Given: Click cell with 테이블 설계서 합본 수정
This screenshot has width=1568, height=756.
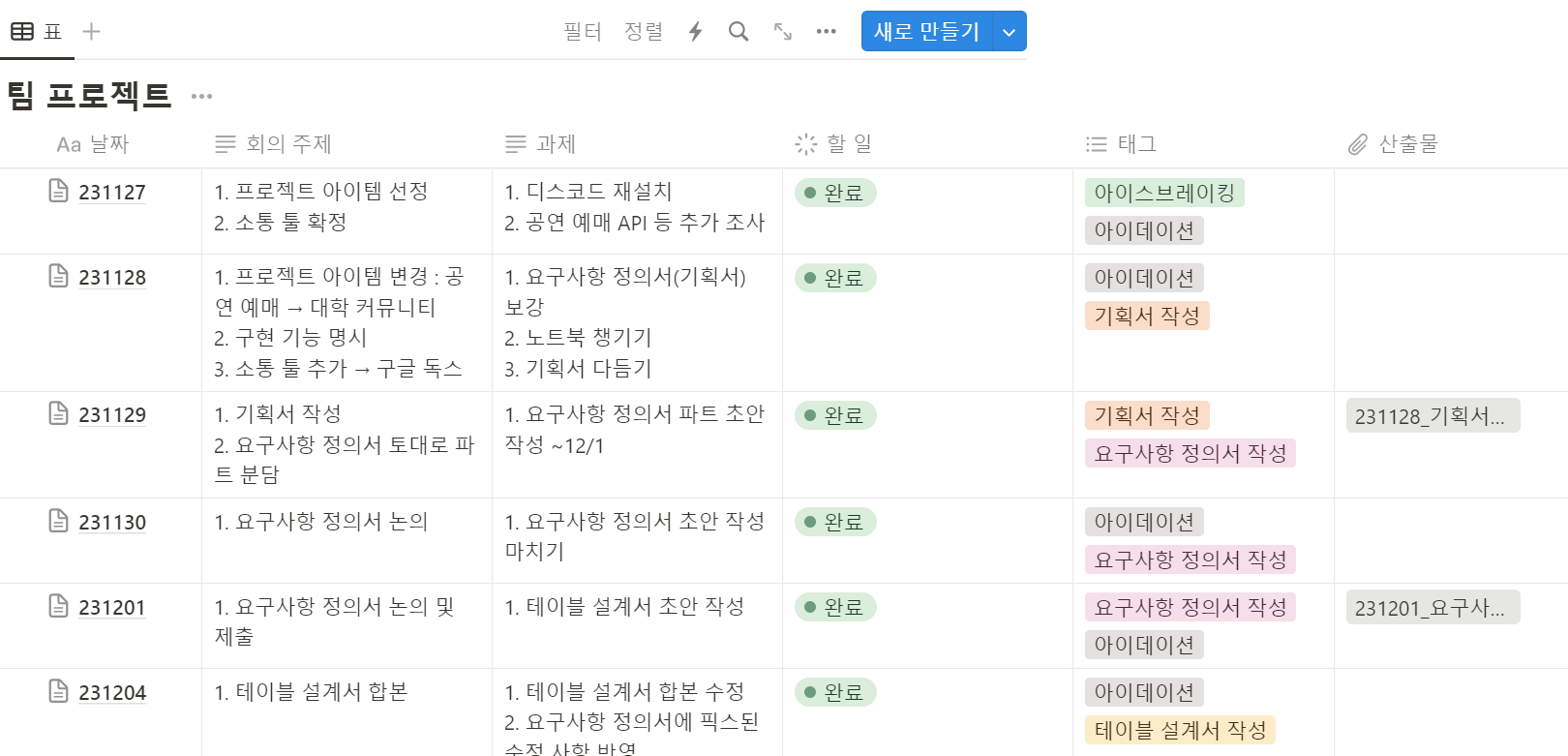Looking at the screenshot, I should coord(637,712).
